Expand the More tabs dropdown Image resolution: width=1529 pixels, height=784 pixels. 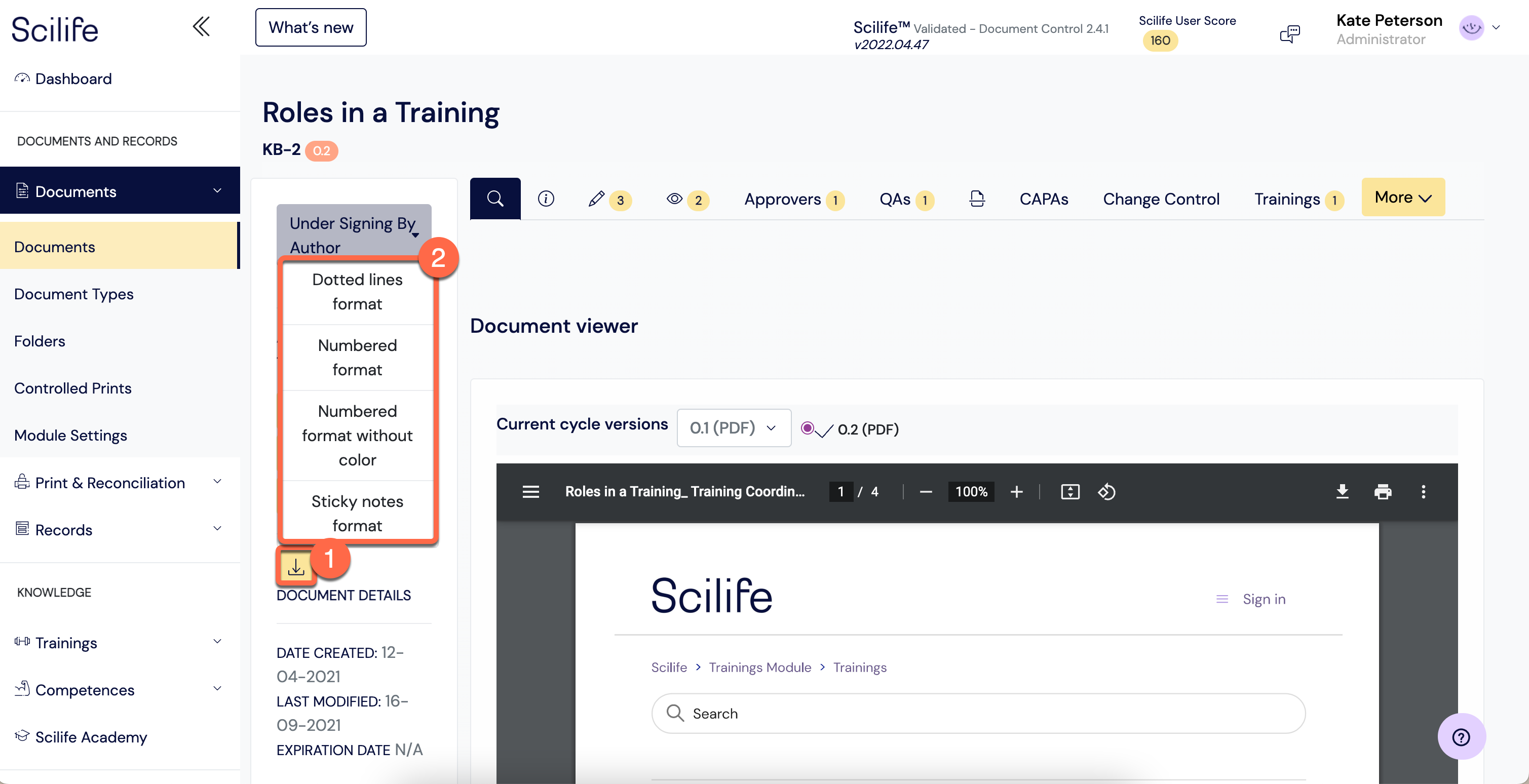[1402, 197]
